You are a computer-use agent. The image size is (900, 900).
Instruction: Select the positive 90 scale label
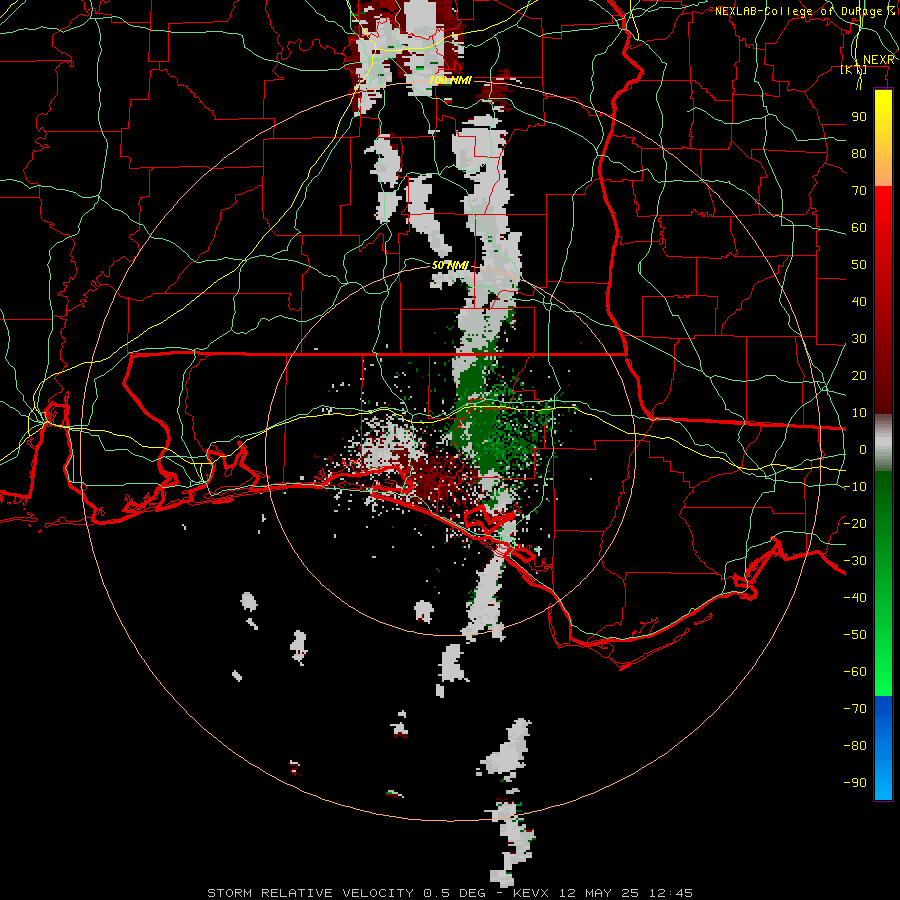click(x=859, y=117)
